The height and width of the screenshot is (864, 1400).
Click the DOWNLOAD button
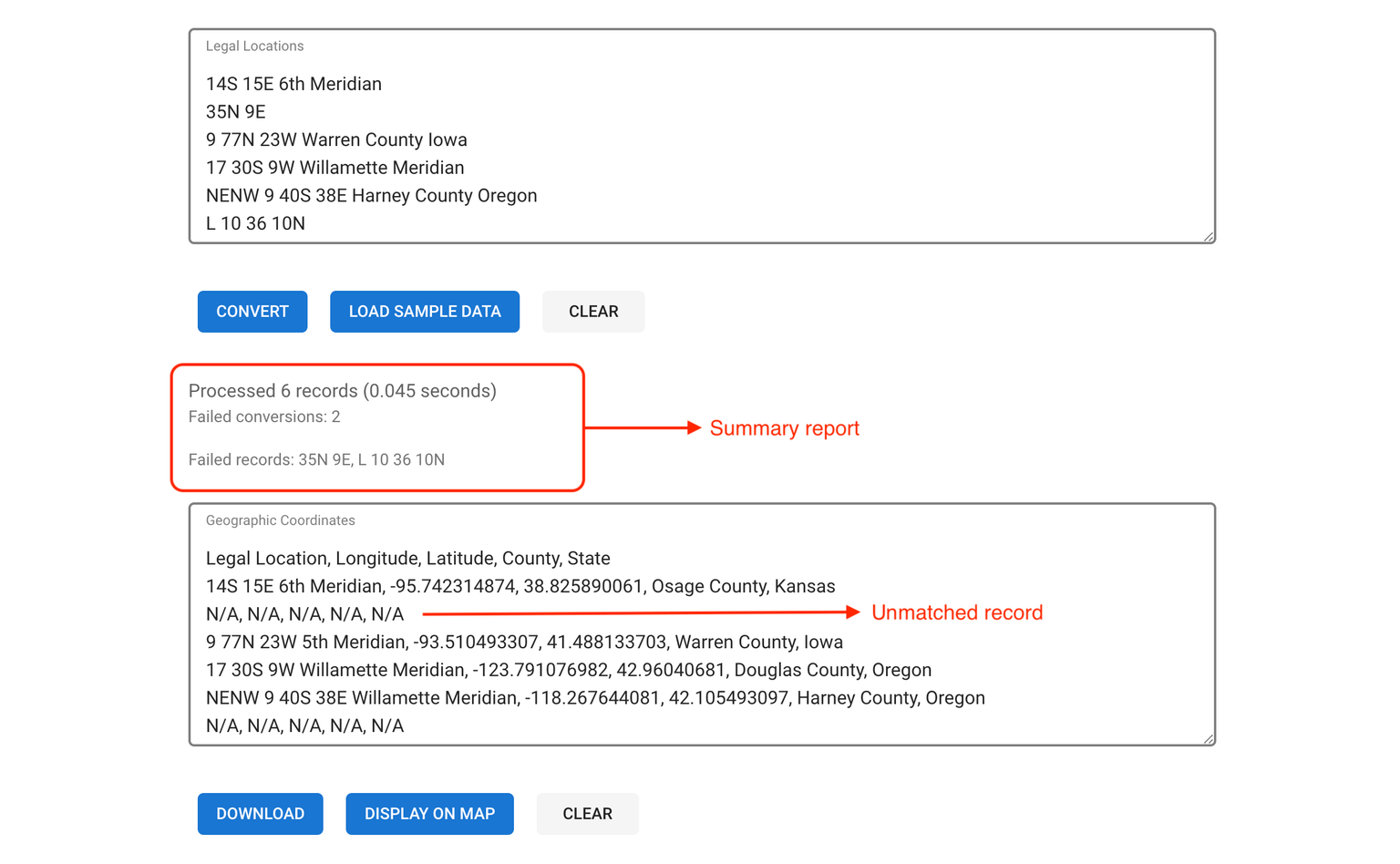point(260,813)
